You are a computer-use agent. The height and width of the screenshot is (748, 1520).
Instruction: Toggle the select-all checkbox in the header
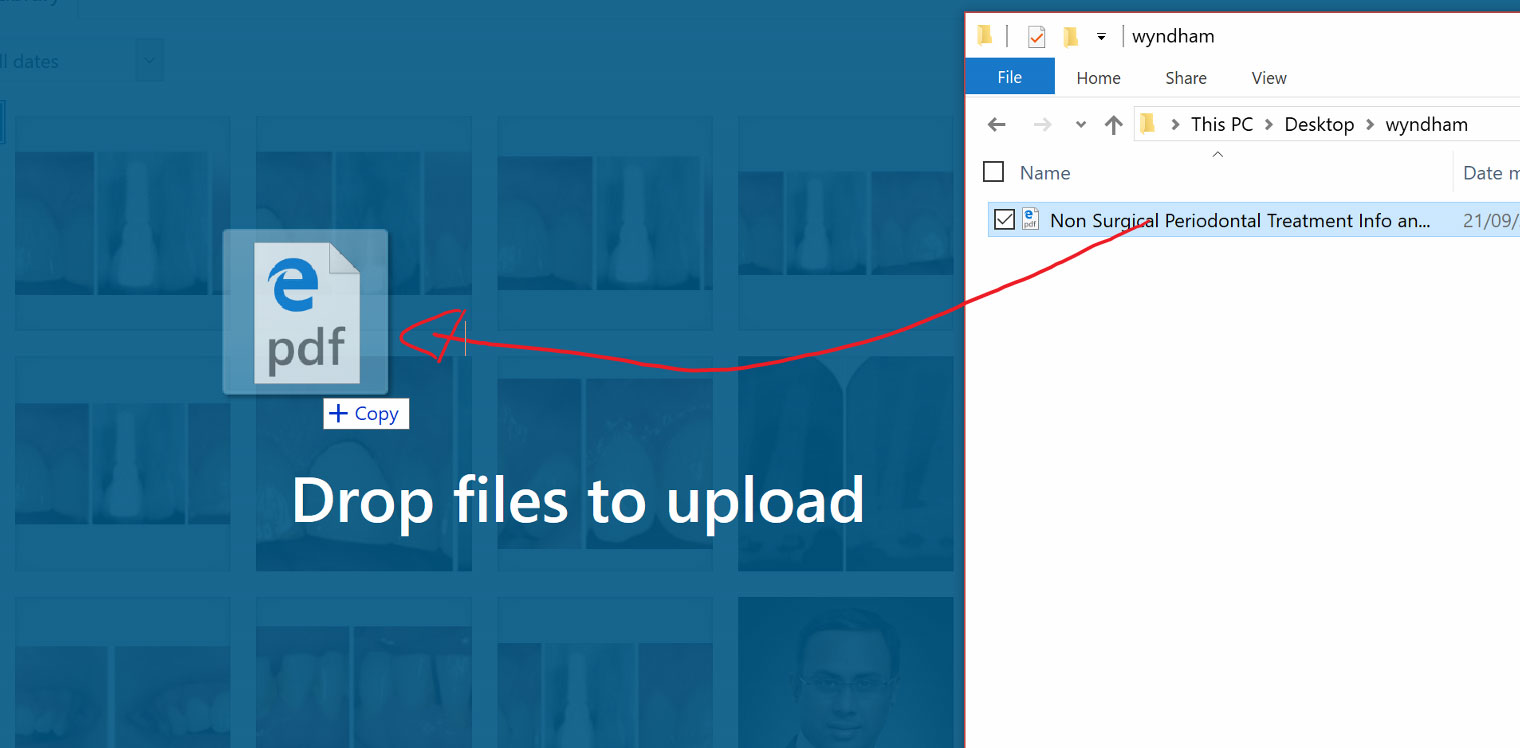tap(993, 172)
